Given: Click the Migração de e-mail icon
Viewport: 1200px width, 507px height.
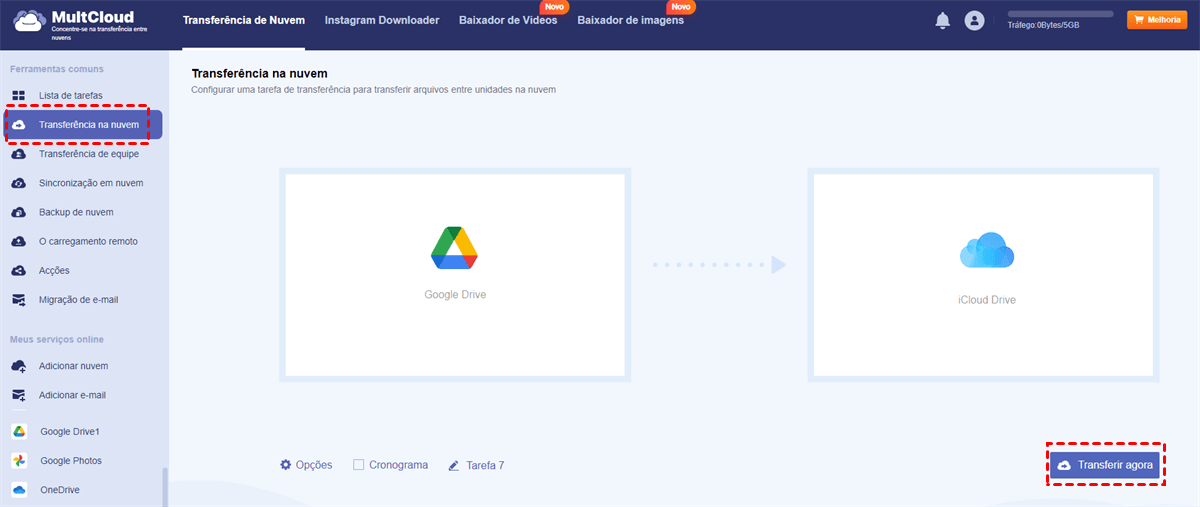Looking at the screenshot, I should 18,299.
